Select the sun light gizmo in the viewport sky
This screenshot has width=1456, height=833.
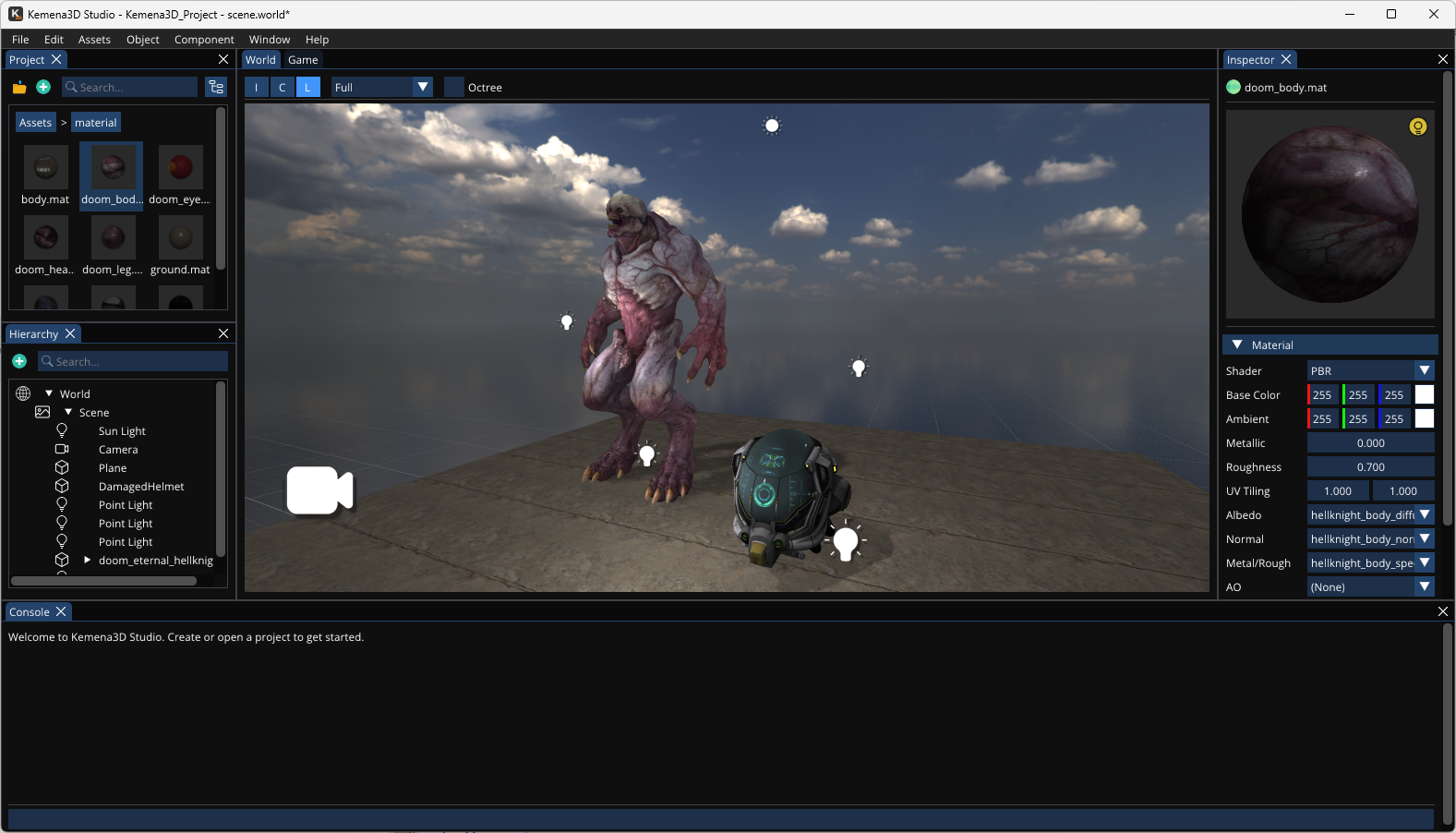772,126
